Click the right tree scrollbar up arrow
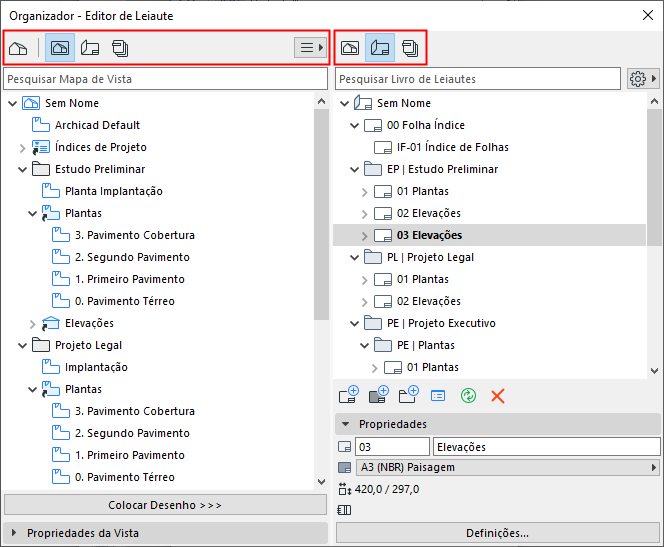 tap(654, 101)
